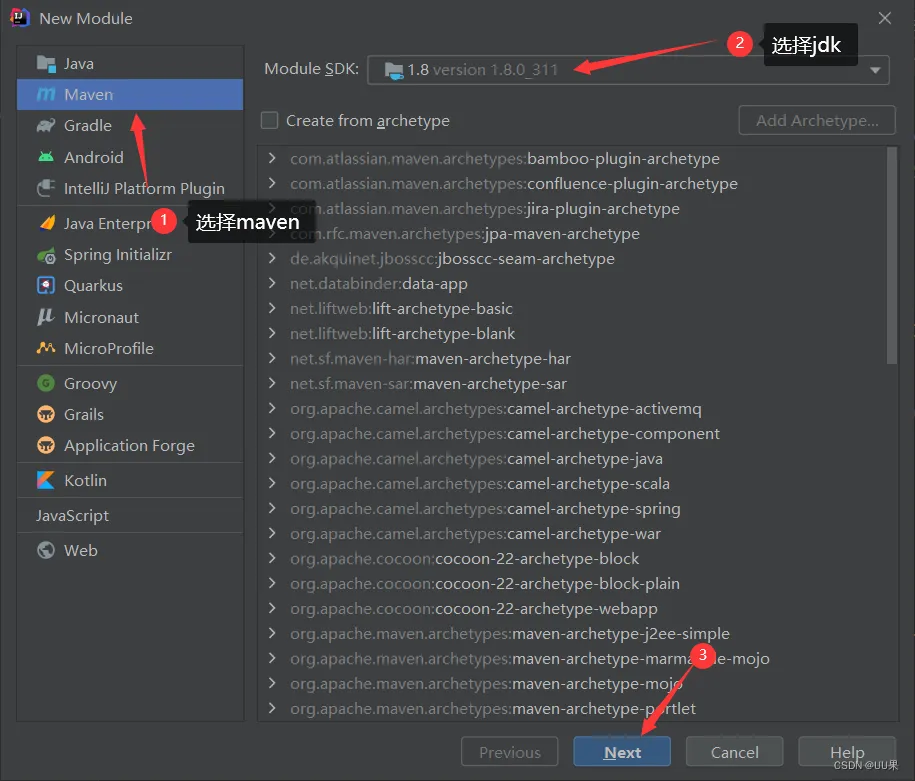
Task: Select JavaScript module type
Action: [x=130, y=515]
